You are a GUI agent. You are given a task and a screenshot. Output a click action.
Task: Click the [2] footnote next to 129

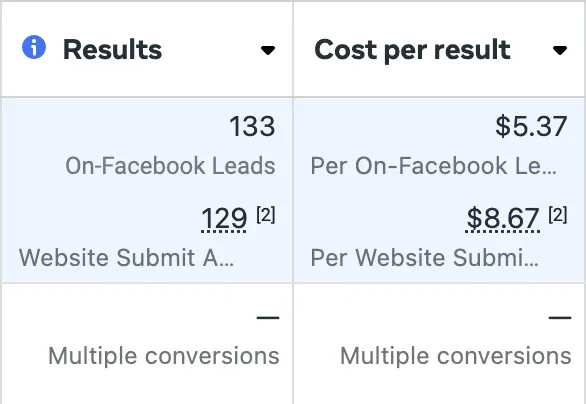266,215
